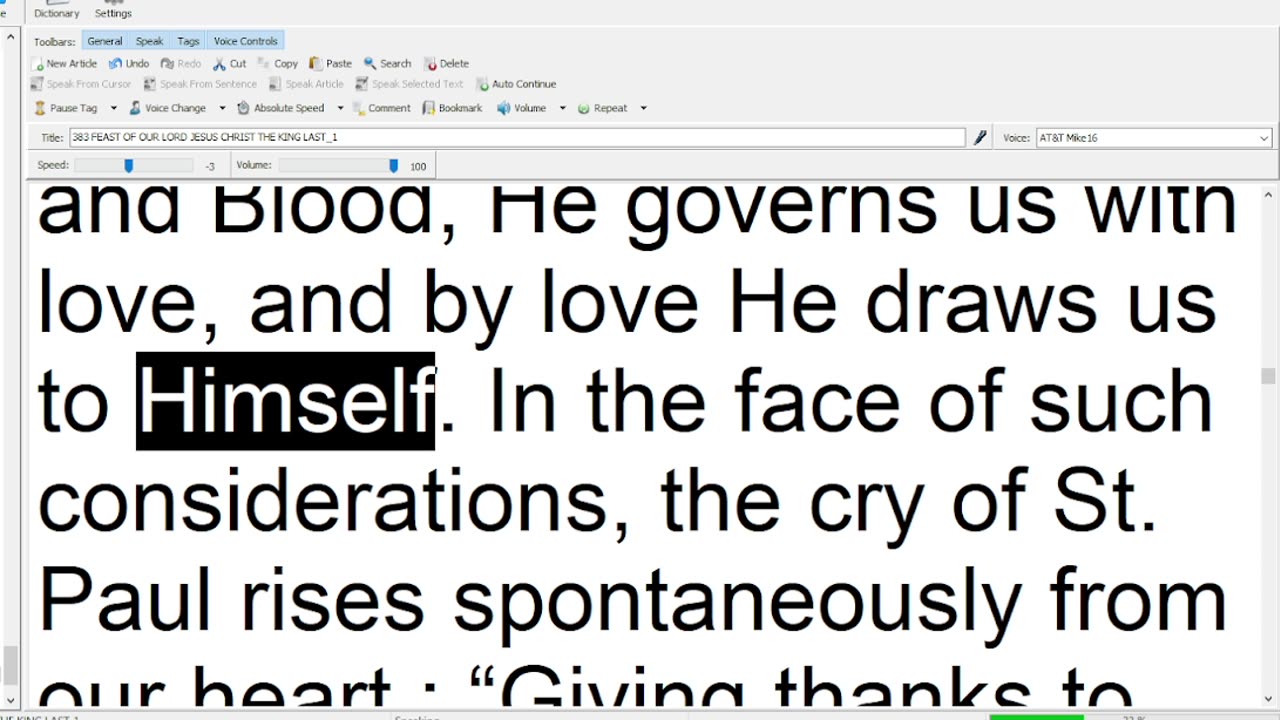Insert a Pause Tag
The width and height of the screenshot is (1280, 720).
click(x=66, y=108)
